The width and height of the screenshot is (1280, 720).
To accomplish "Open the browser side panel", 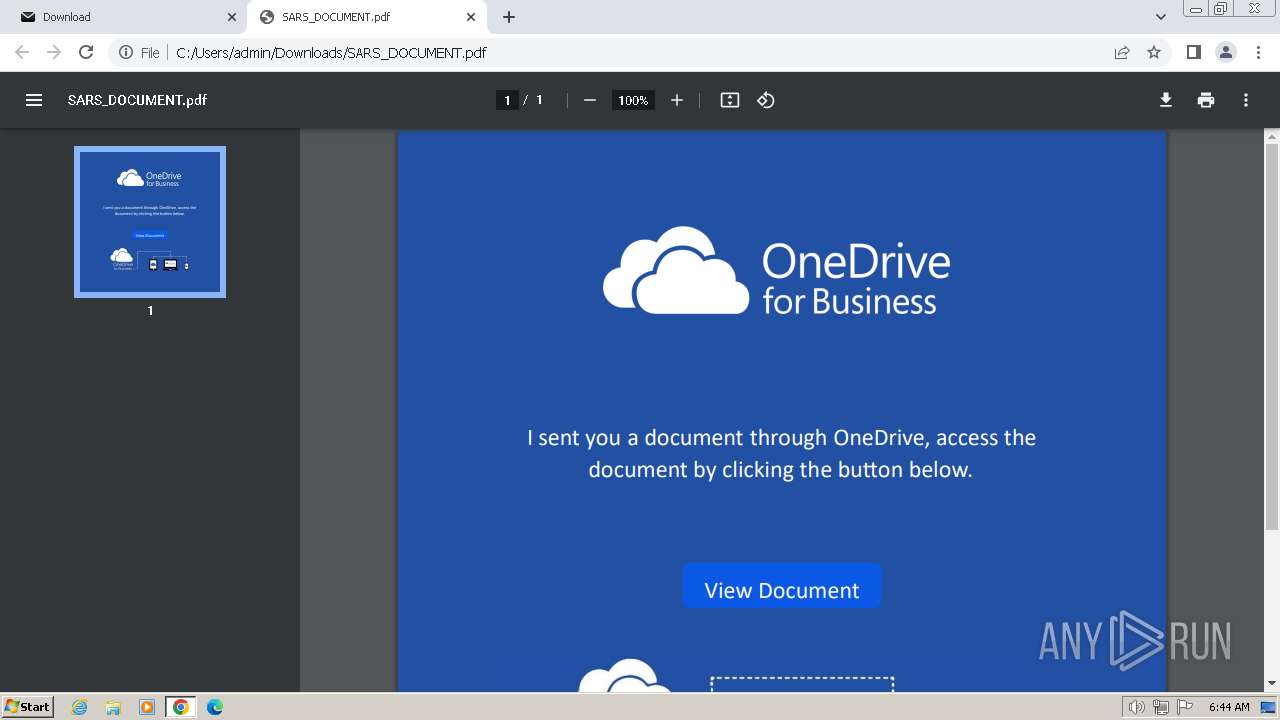I will pyautogui.click(x=1193, y=52).
